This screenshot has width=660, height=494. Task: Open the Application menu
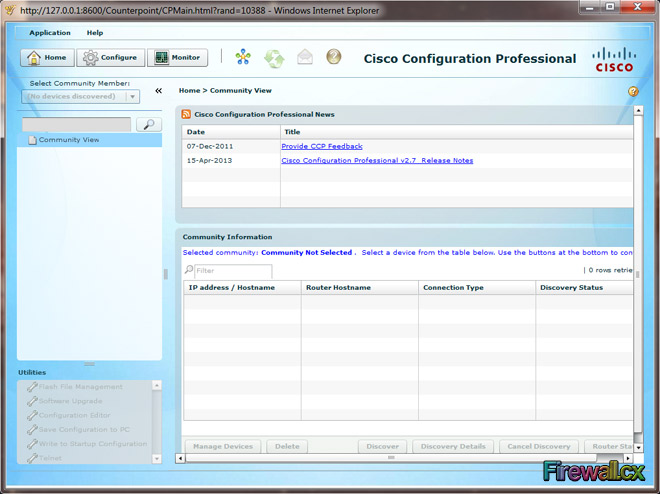click(x=50, y=32)
